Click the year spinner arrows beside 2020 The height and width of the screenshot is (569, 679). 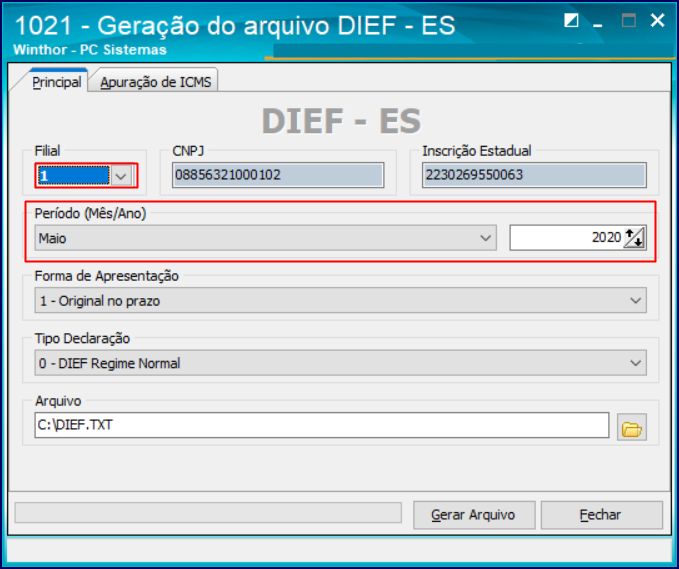[634, 238]
